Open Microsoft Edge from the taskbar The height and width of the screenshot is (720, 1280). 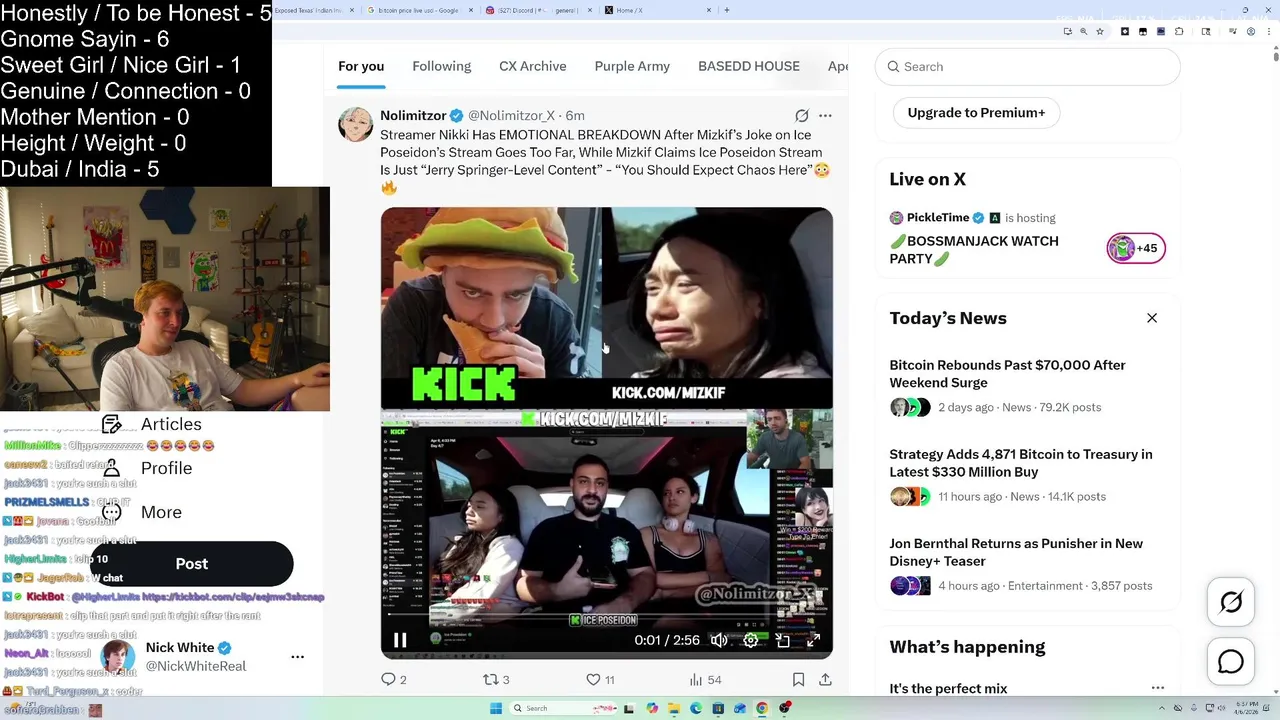(x=696, y=708)
